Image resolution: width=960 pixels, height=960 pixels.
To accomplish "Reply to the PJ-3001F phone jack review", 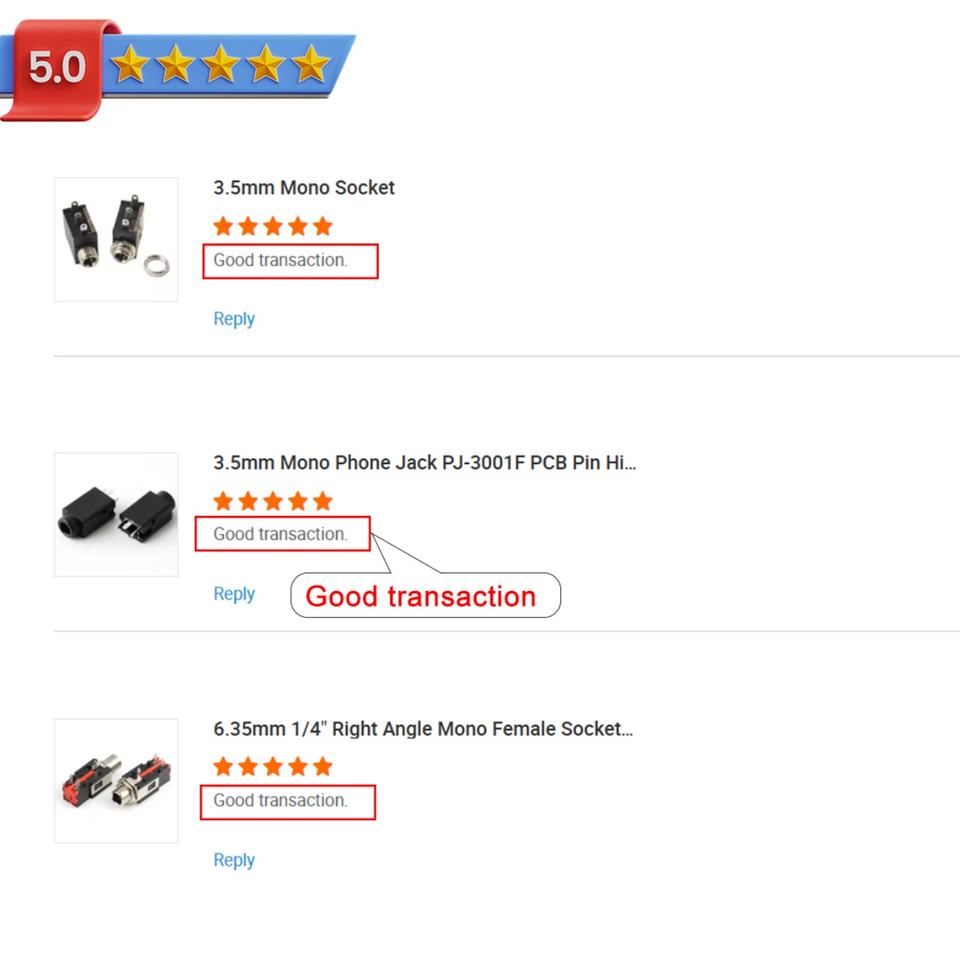I will coord(234,594).
